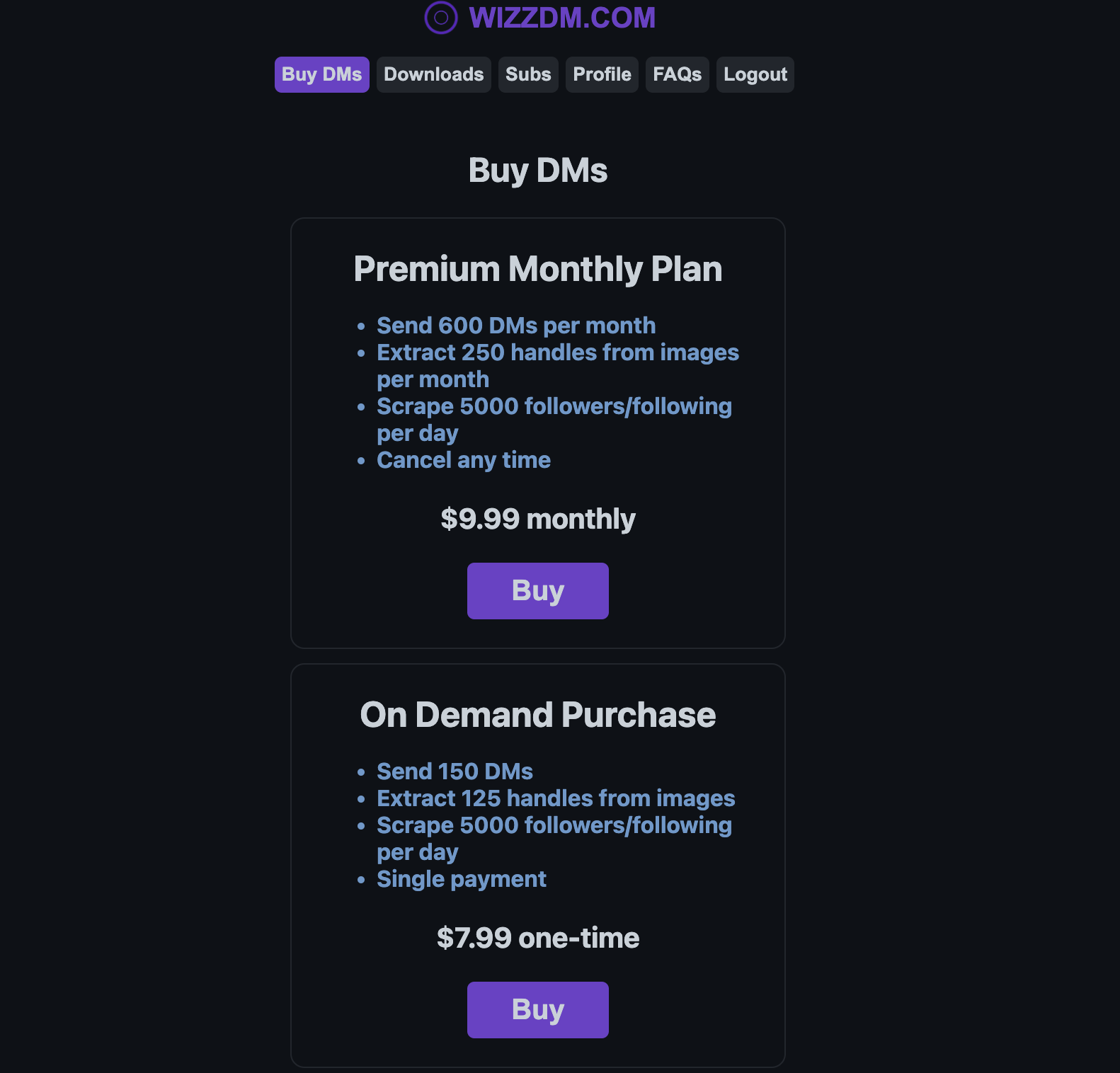View the FAQs section
This screenshot has width=1120, height=1073.
pyautogui.click(x=677, y=74)
